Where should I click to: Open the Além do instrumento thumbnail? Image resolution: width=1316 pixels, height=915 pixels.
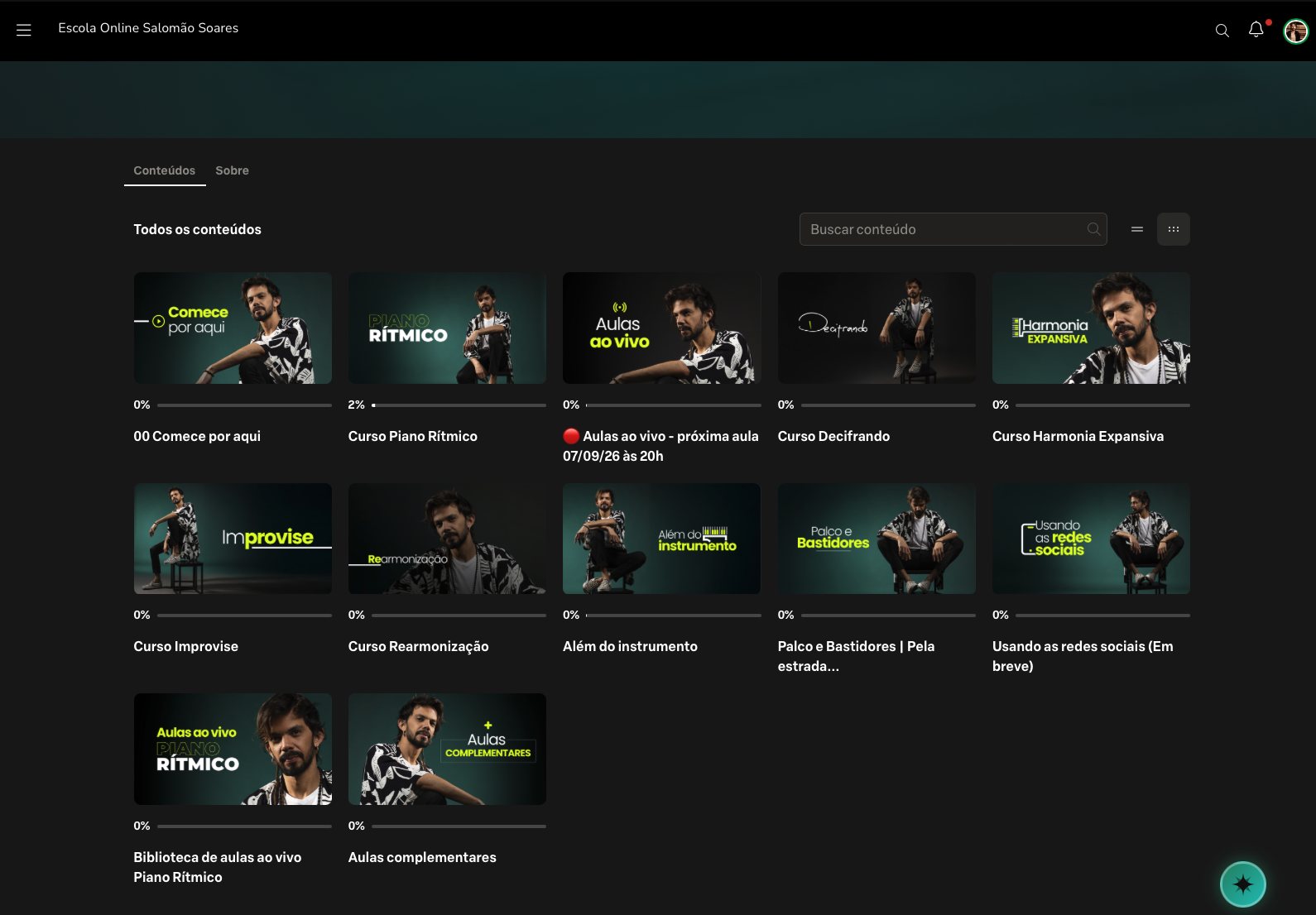(x=661, y=539)
